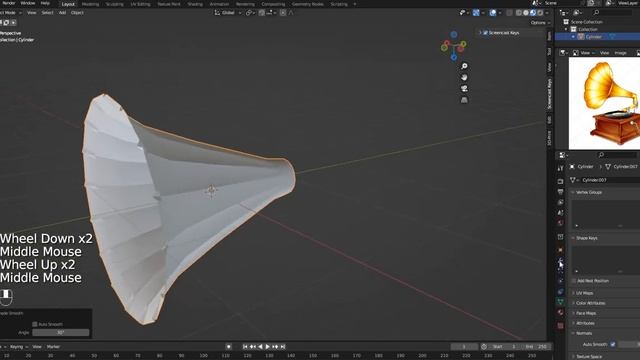Image resolution: width=640 pixels, height=360 pixels.
Task: Open the Global transform orientation dropdown
Action: pyautogui.click(x=227, y=13)
